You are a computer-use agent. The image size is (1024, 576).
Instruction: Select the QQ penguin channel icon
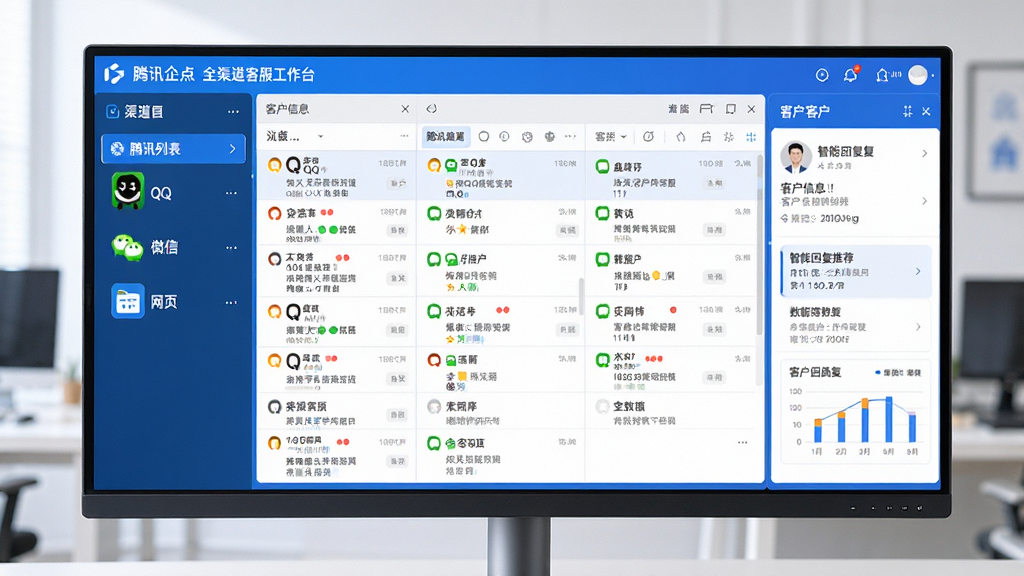(128, 191)
